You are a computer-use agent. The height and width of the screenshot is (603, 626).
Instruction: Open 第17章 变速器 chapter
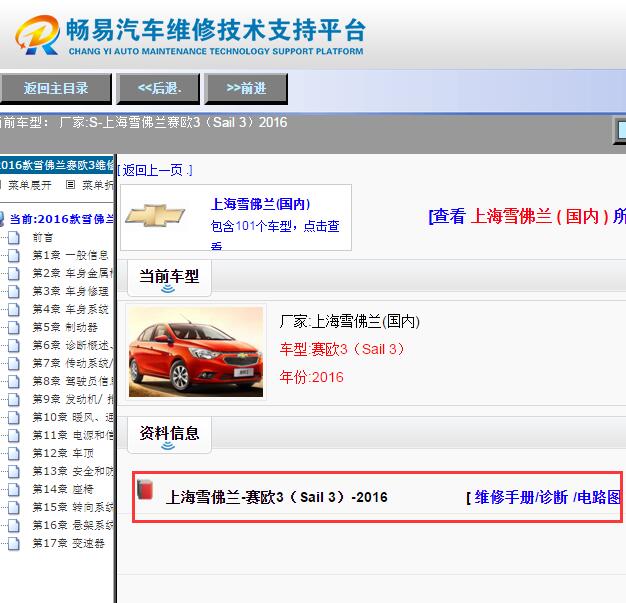tap(68, 543)
